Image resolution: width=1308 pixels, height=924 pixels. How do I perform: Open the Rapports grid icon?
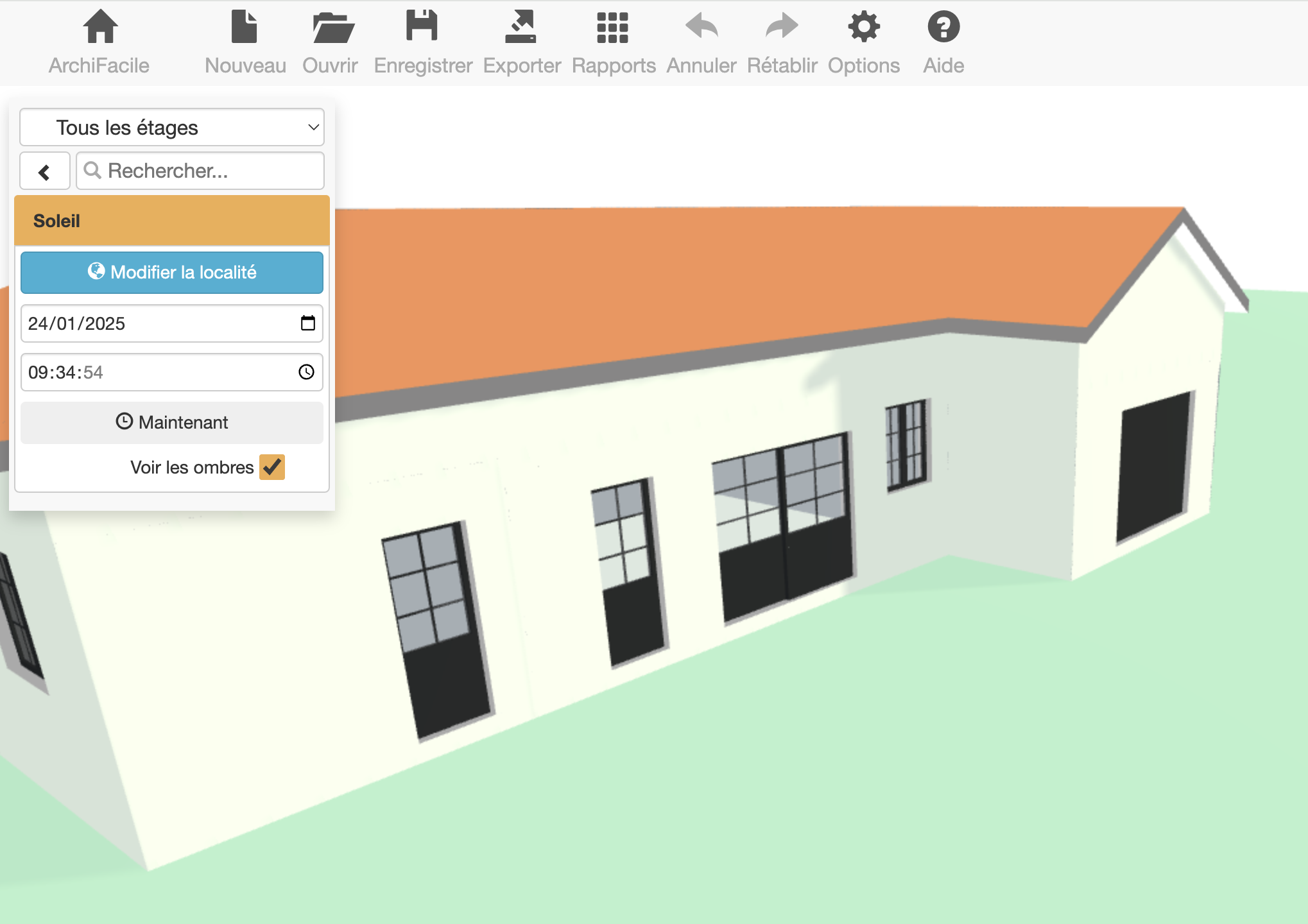point(612,27)
